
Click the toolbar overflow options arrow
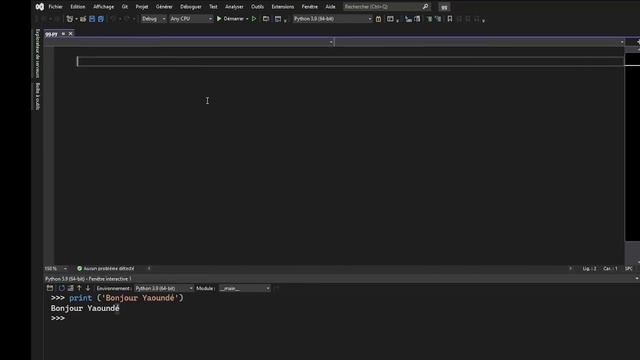tap(483, 20)
